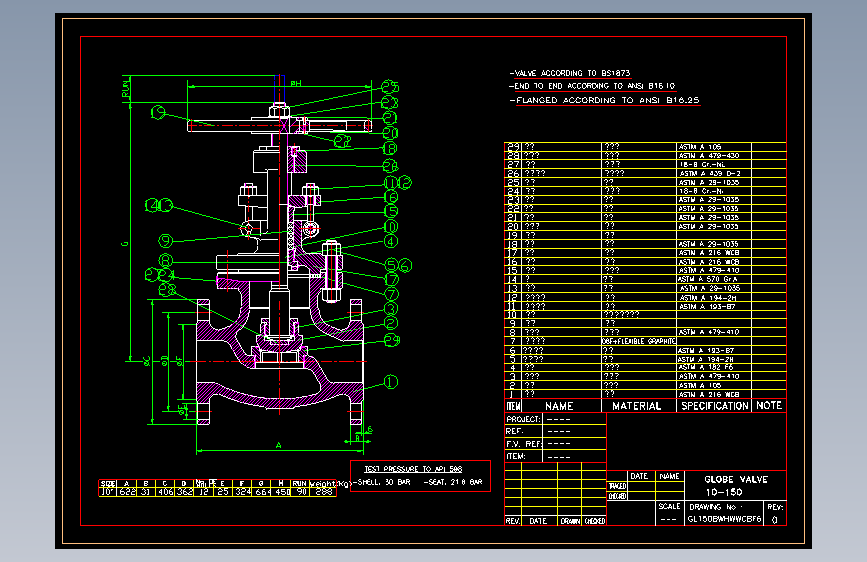The image size is (867, 562).
Task: Select dimension label 'A' below the valve
Action: coord(279,445)
